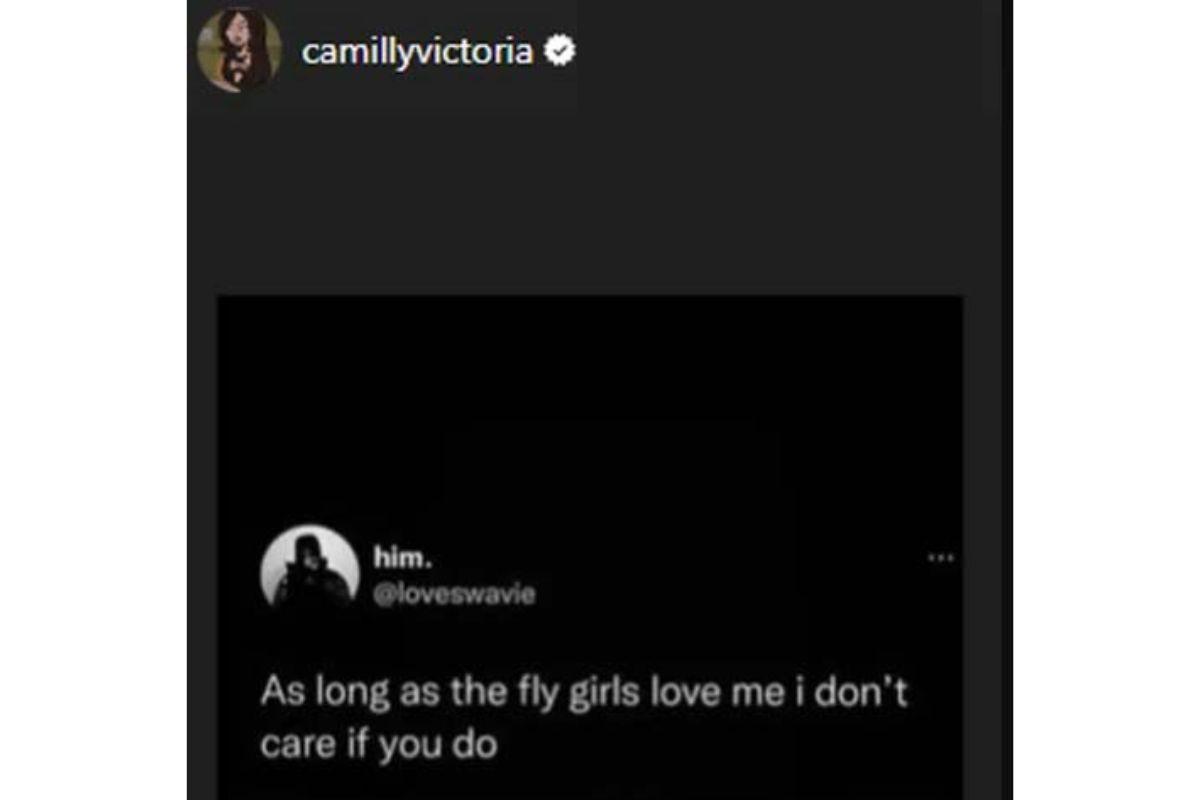Click the tweet line starting "As long as"
The width and height of the screenshot is (1200, 800).
click(584, 693)
